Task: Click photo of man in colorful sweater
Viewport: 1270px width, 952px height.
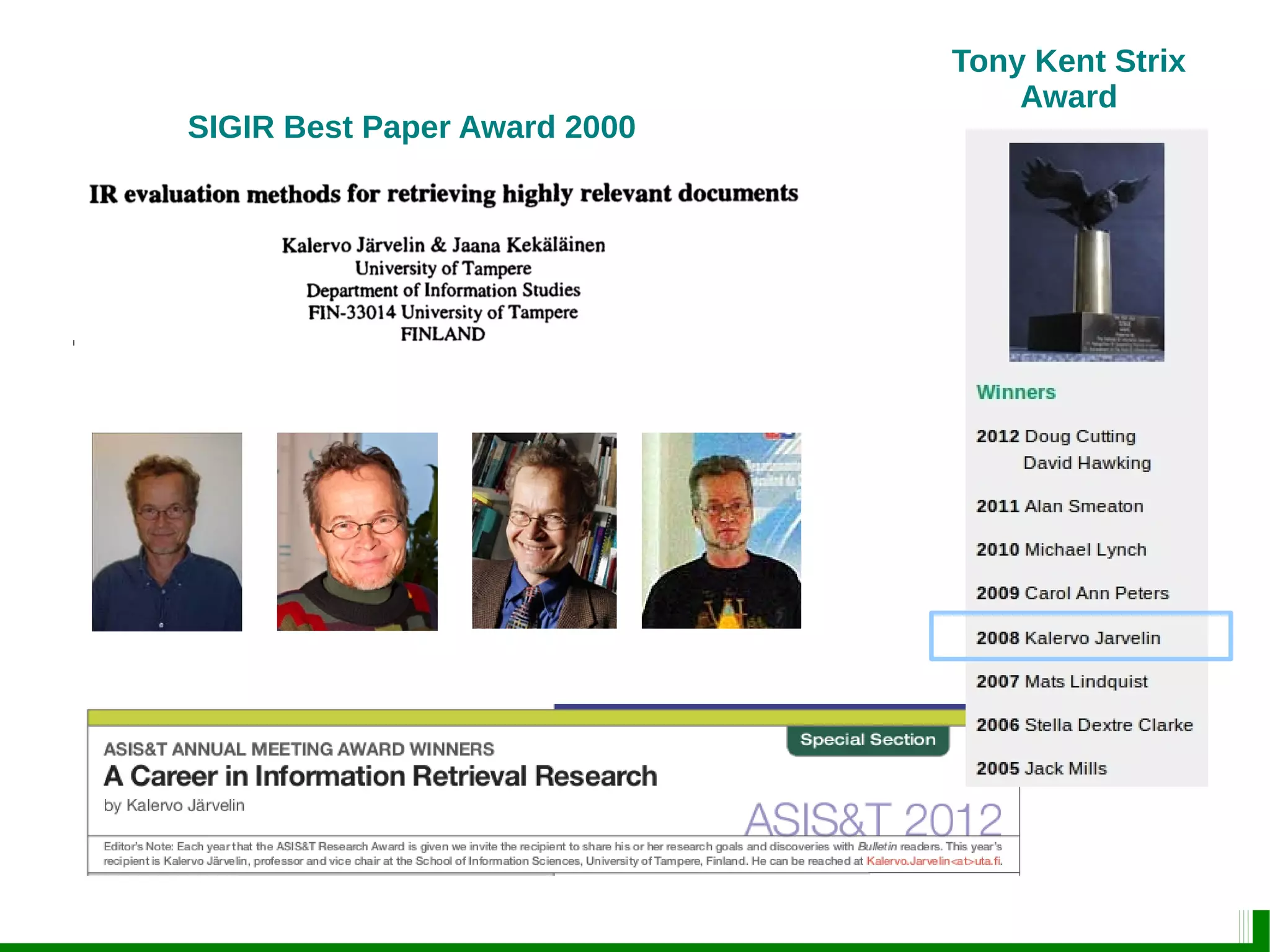Action: [x=357, y=532]
